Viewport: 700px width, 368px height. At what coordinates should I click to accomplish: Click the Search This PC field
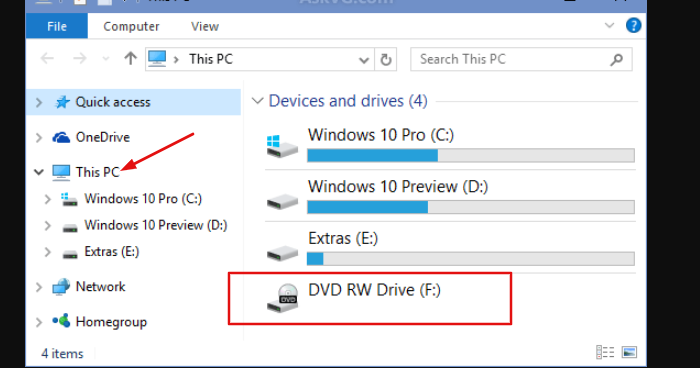(x=521, y=59)
